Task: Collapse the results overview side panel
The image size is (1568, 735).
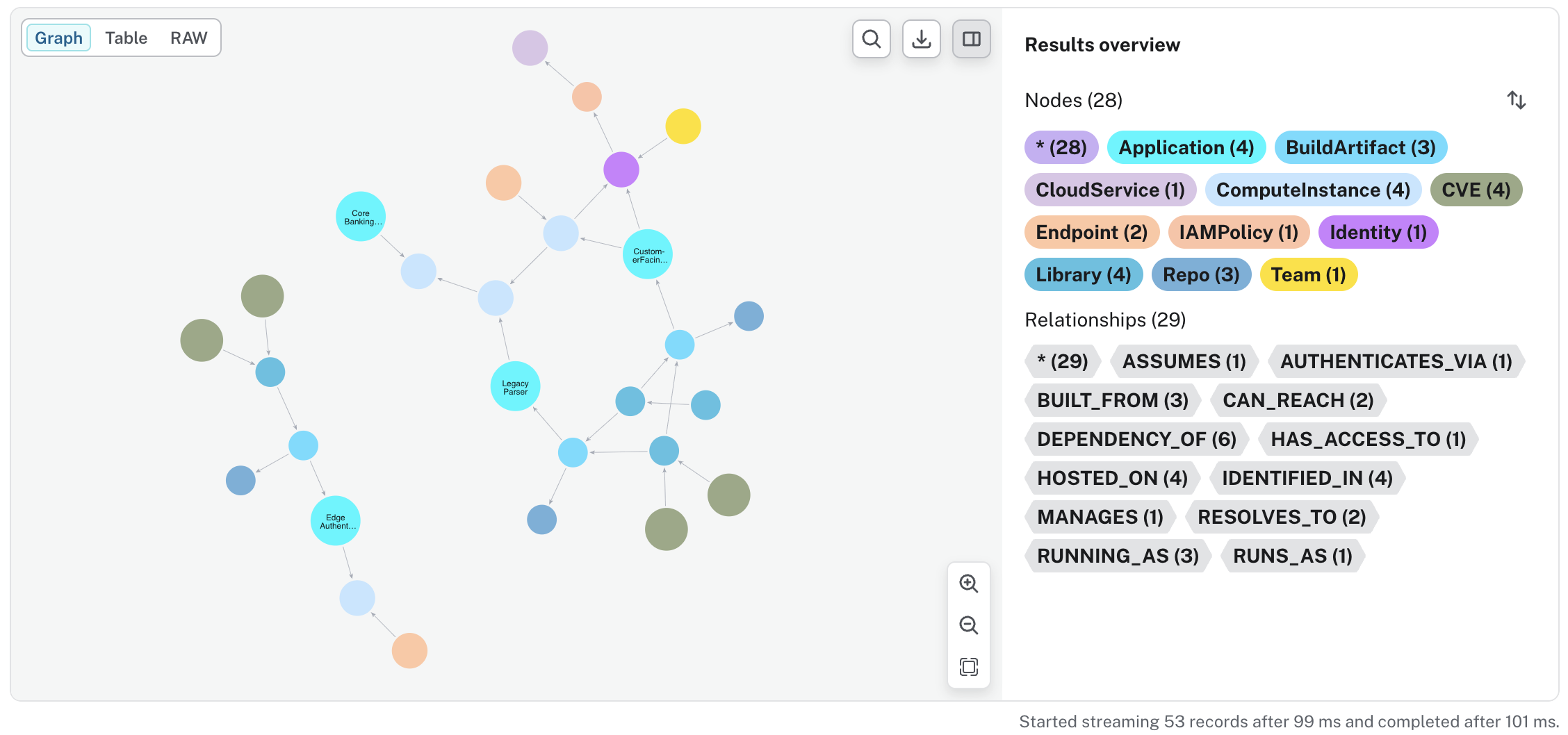Action: point(971,39)
